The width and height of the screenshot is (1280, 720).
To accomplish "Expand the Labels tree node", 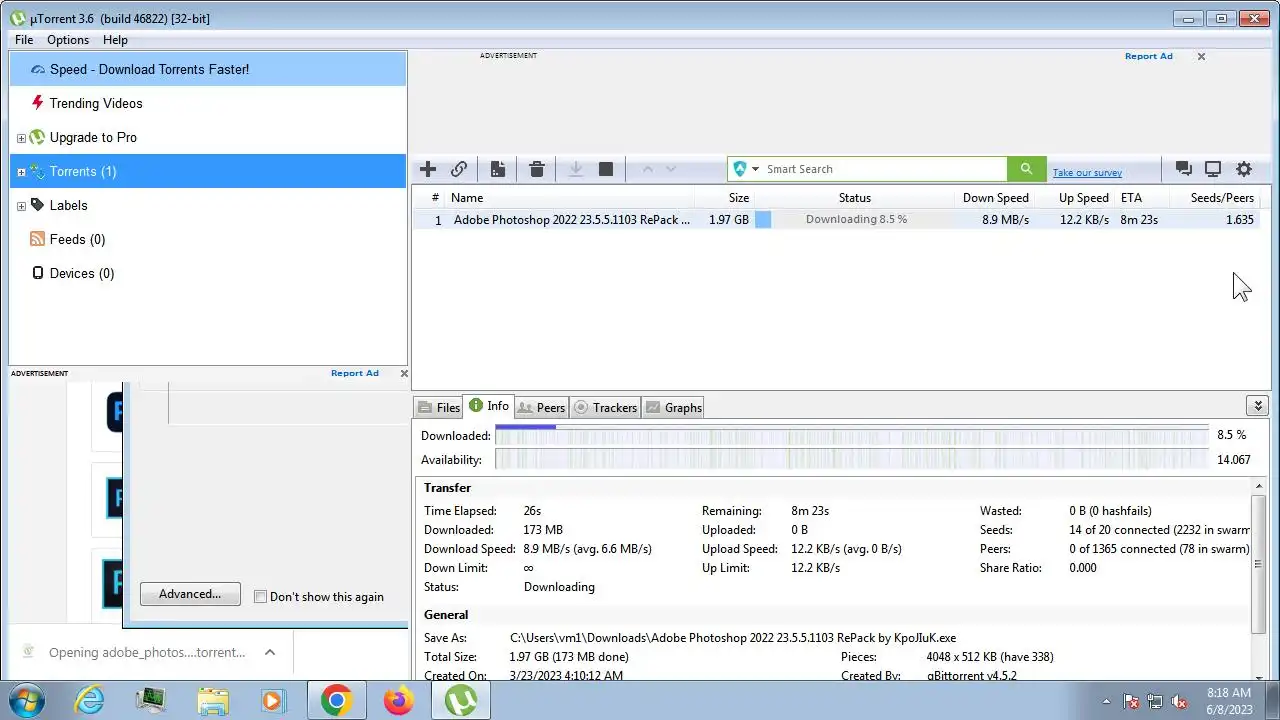I will click(21, 206).
